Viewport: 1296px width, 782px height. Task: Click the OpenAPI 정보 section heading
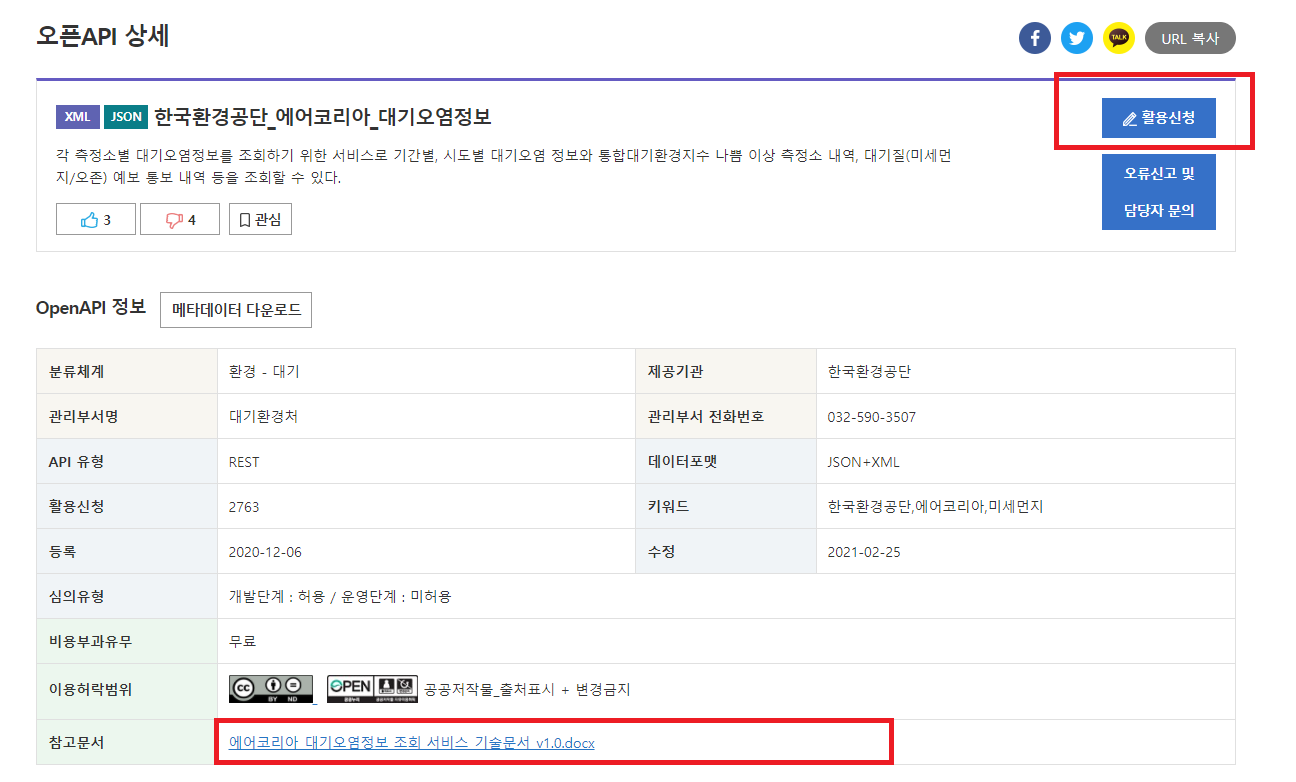point(91,307)
